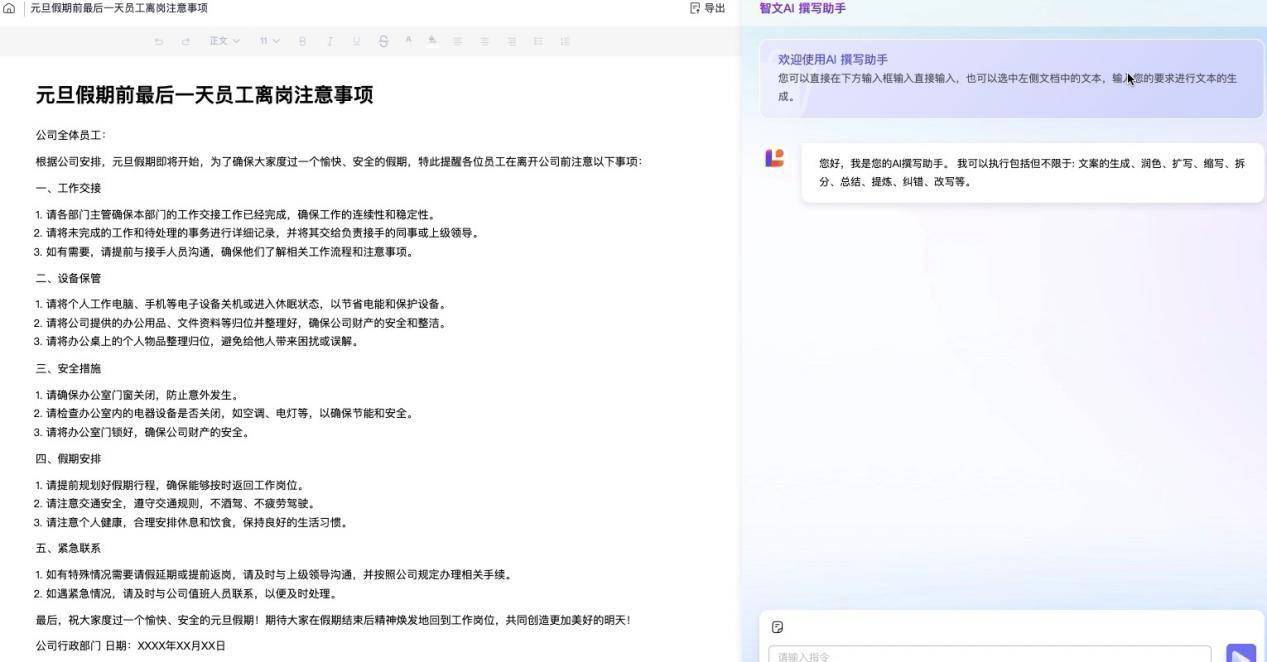Click the AI assistant avatar logo
Image resolution: width=1267 pixels, height=662 pixels.
tap(774, 157)
